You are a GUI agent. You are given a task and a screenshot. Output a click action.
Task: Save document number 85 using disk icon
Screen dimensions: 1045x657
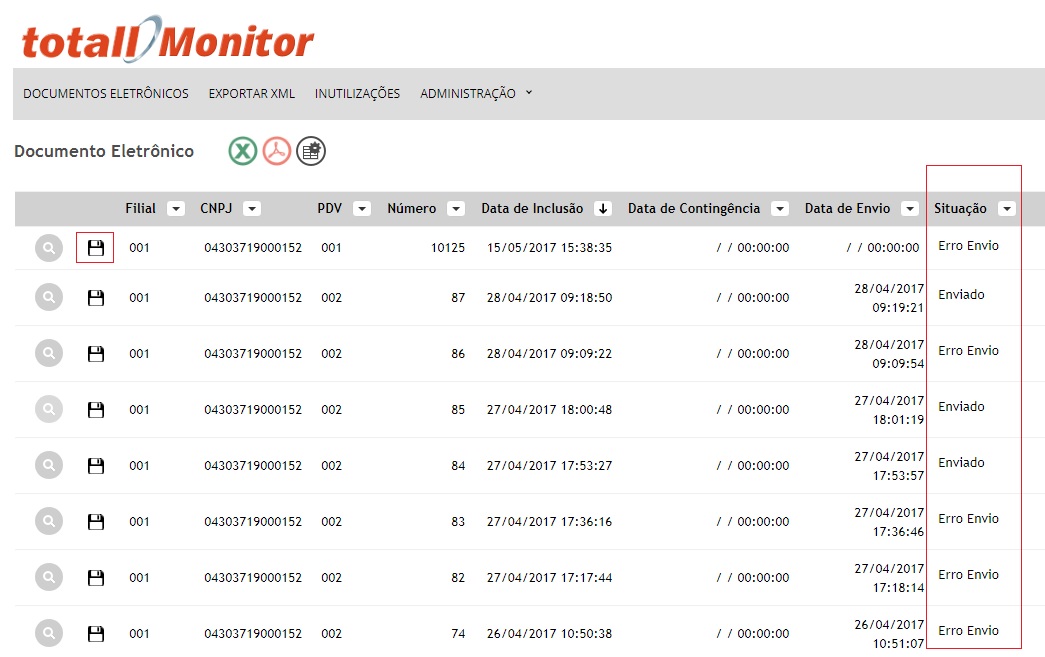click(95, 410)
